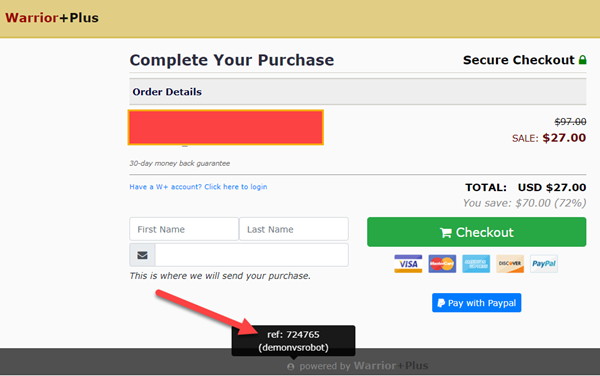
Task: Click the email address input field
Action: (252, 255)
